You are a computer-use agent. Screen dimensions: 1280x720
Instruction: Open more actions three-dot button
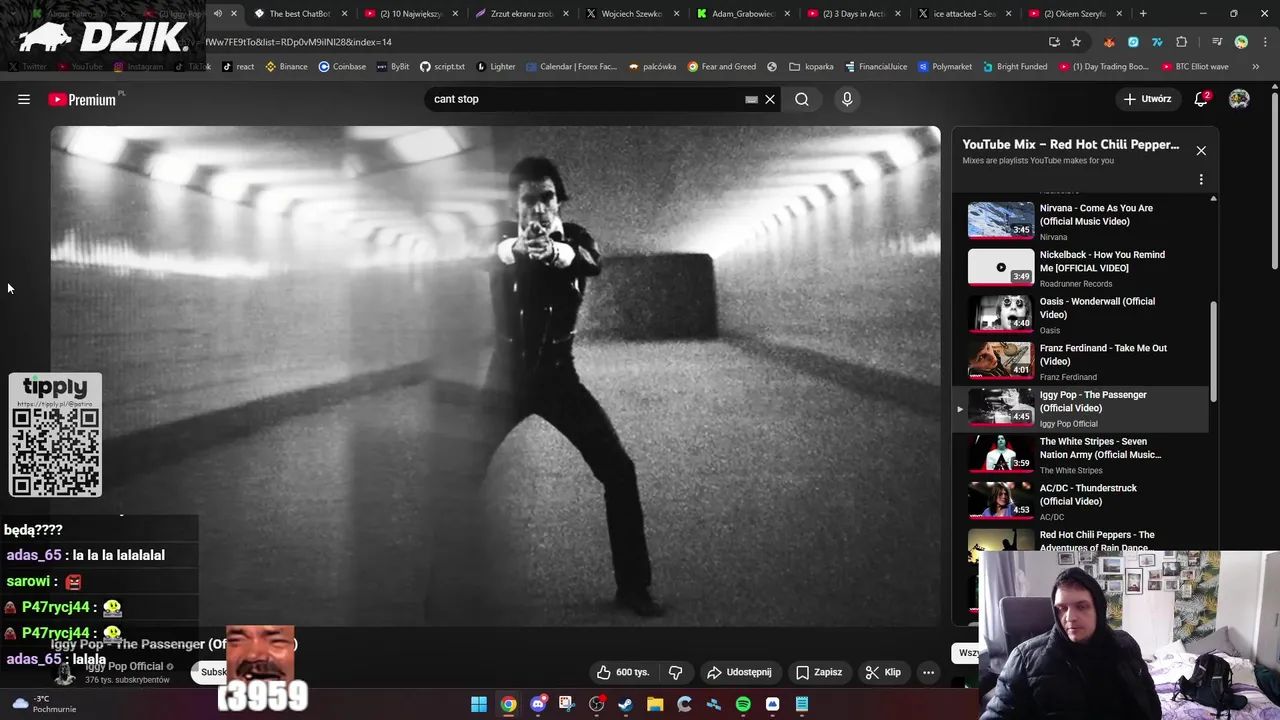(x=928, y=672)
